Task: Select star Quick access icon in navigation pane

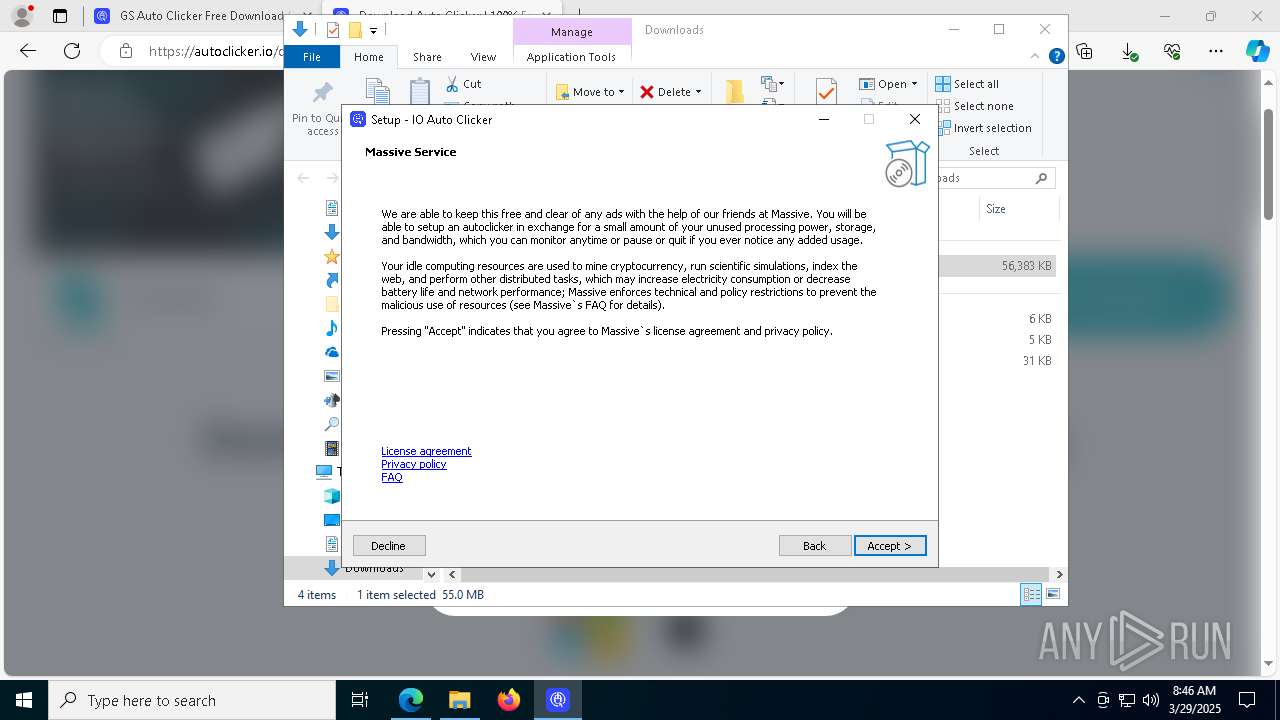Action: [332, 256]
